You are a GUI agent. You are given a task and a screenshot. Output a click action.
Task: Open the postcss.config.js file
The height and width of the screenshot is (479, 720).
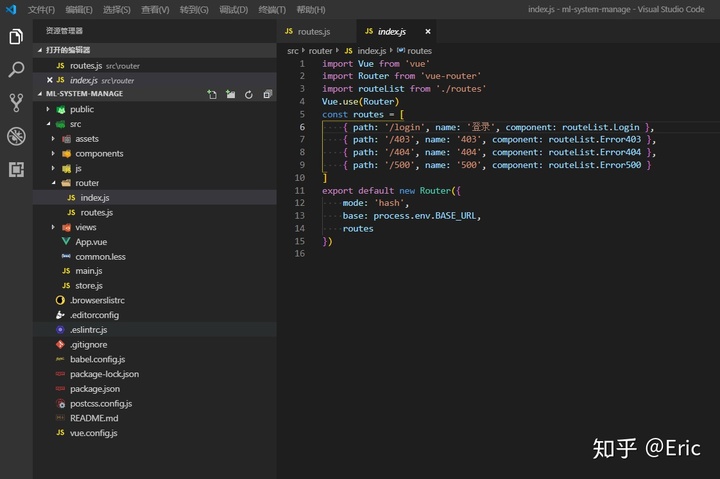(154, 403)
